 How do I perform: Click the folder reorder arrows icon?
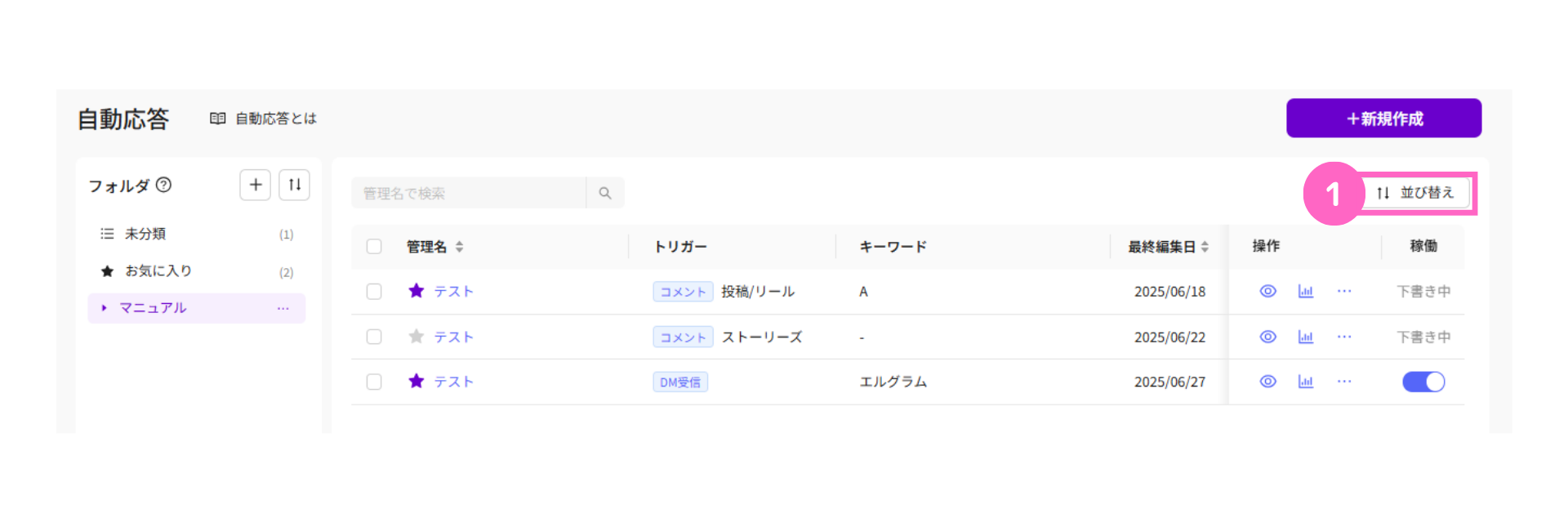295,185
